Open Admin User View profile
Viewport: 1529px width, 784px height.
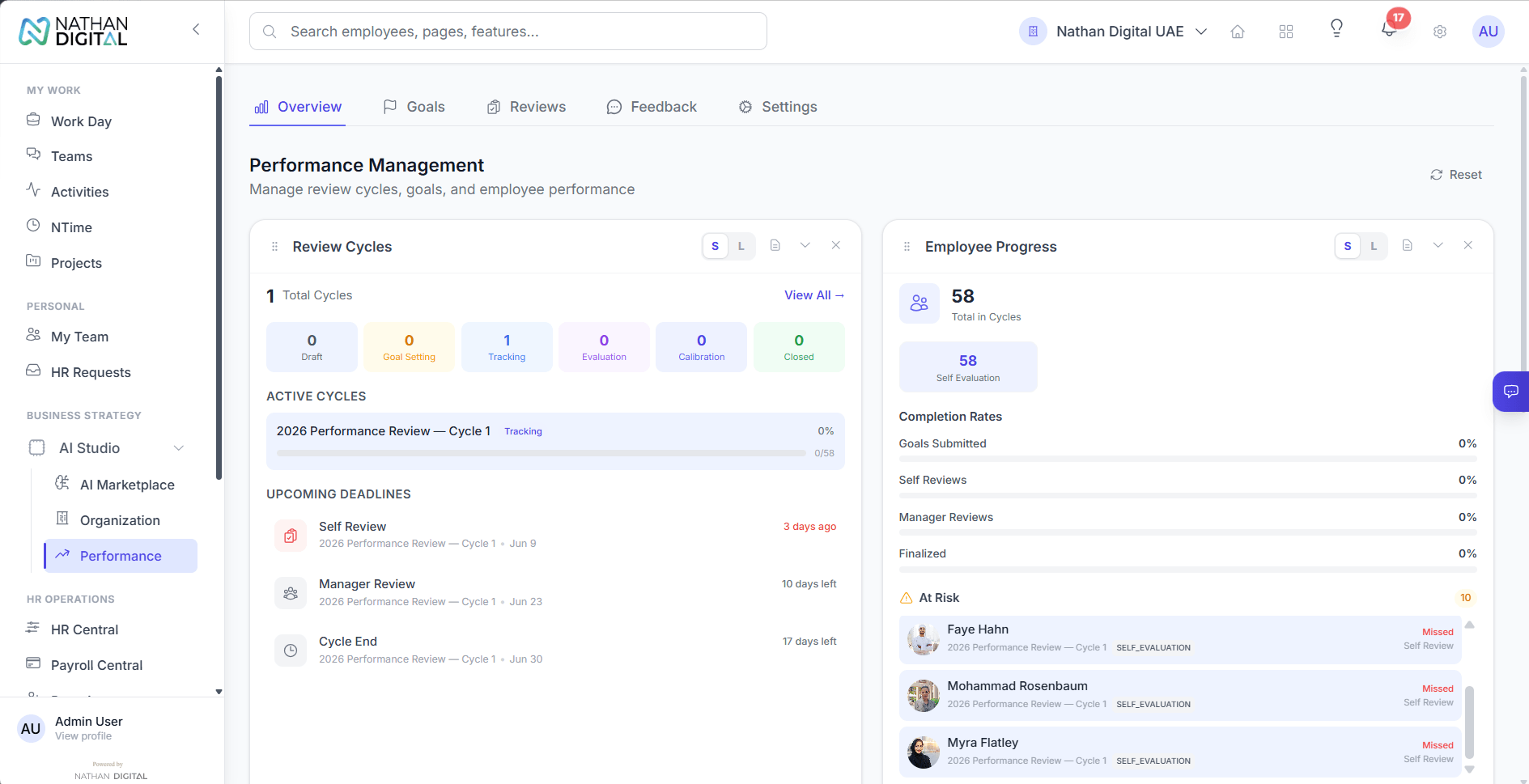pyautogui.click(x=83, y=736)
